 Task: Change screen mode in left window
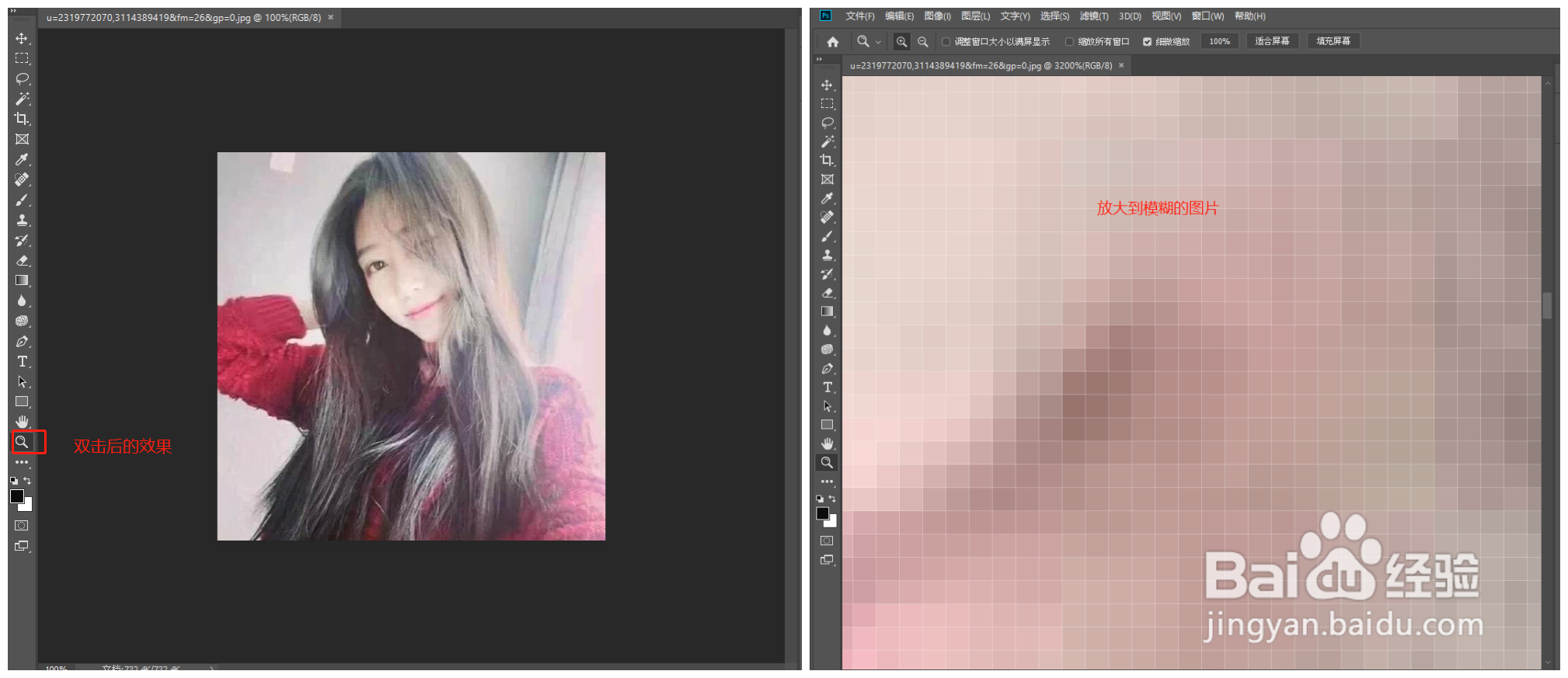pos(22,546)
